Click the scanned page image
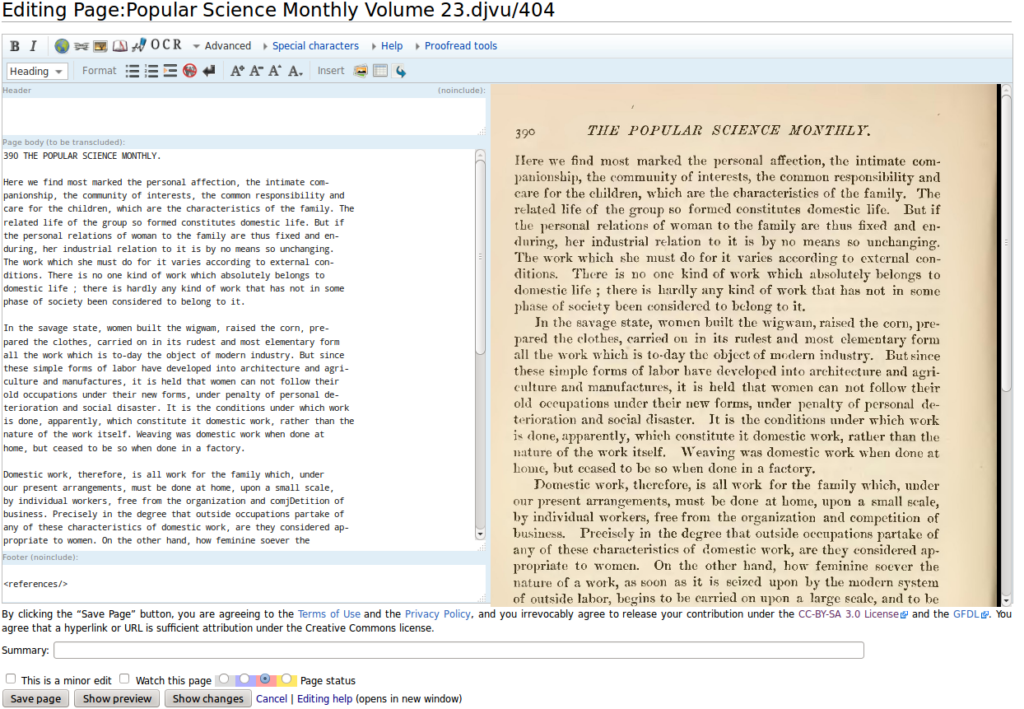Viewport: 1024px width, 709px height. (744, 345)
